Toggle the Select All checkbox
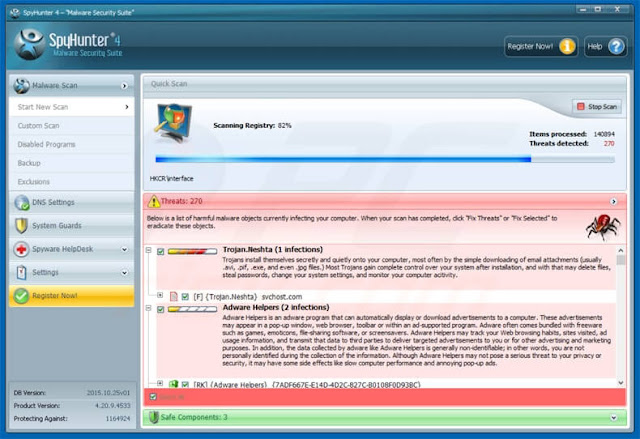This screenshot has width=640, height=439. [x=153, y=397]
